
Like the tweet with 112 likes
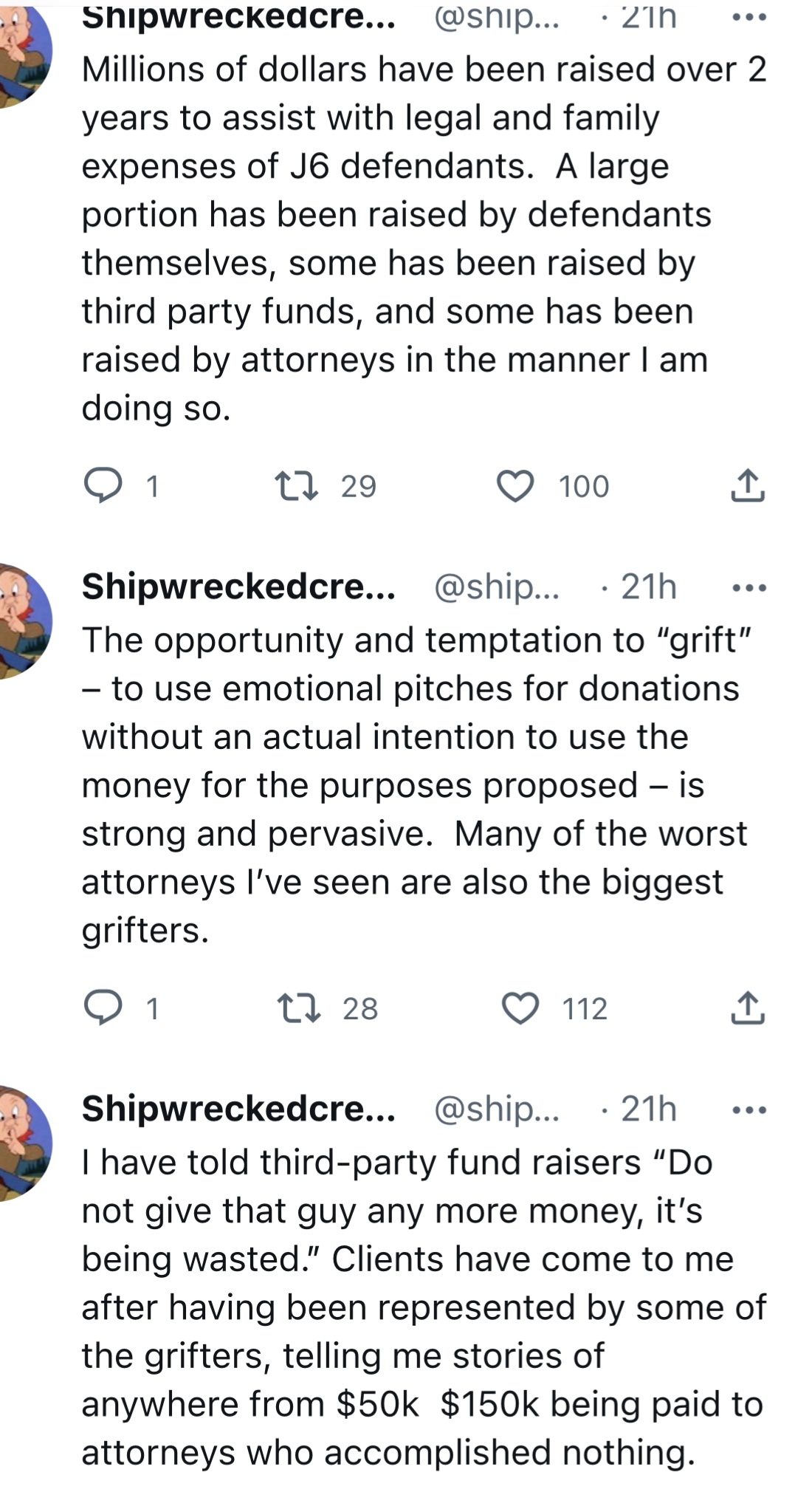point(520,1008)
